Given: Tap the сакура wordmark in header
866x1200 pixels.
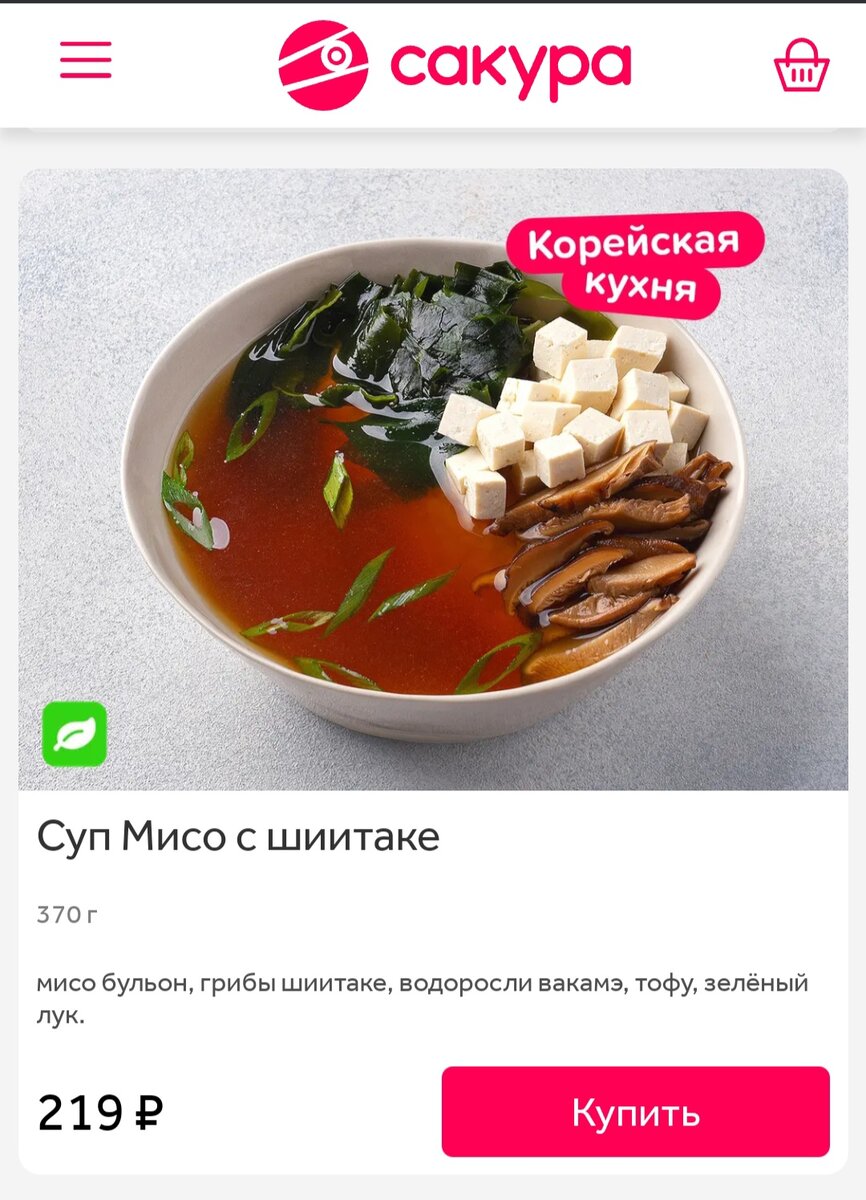Looking at the screenshot, I should (510, 67).
